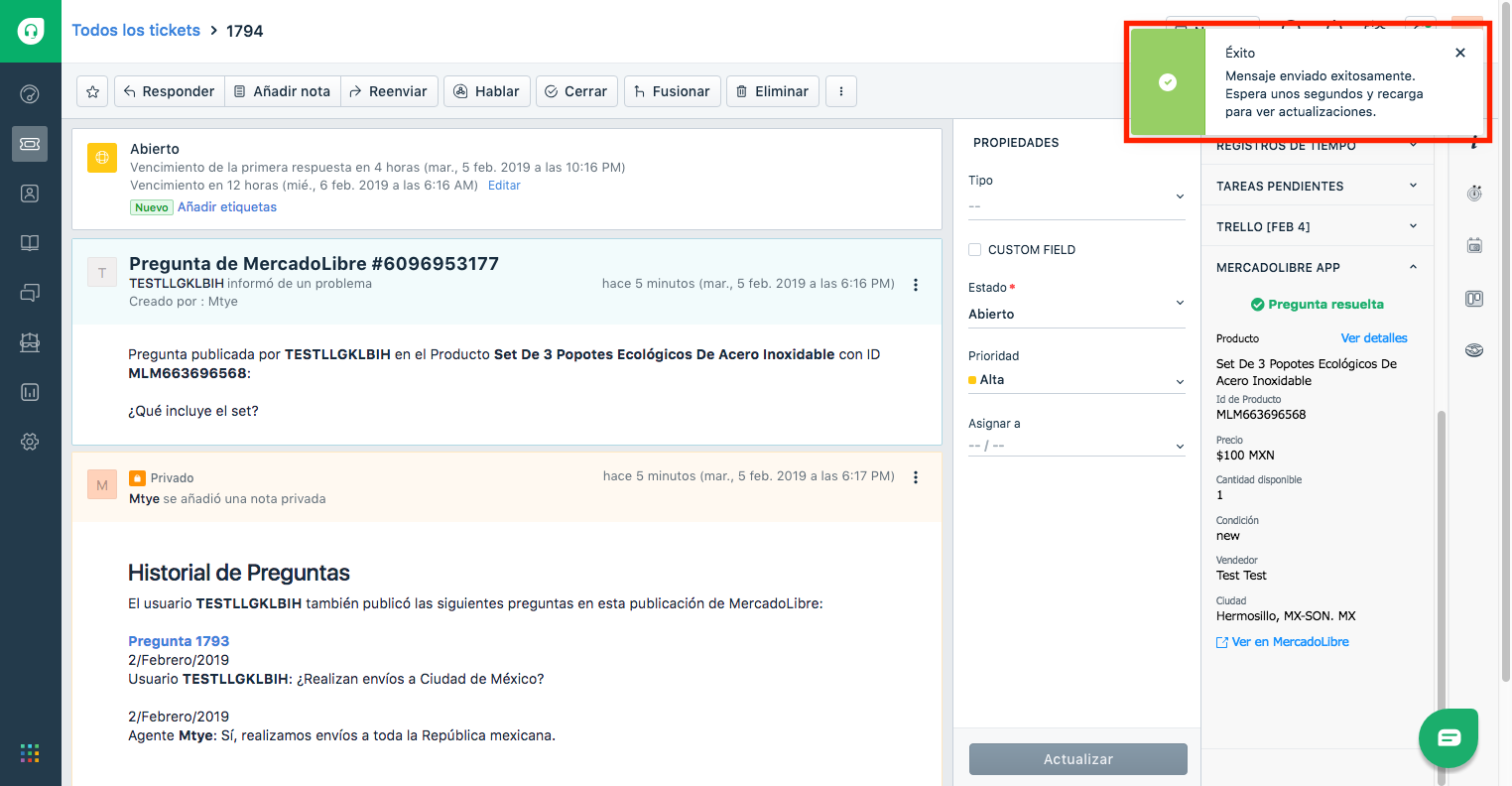This screenshot has height=786, width=1512.
Task: Open the Admin gear icon in sidebar
Action: coord(30,442)
